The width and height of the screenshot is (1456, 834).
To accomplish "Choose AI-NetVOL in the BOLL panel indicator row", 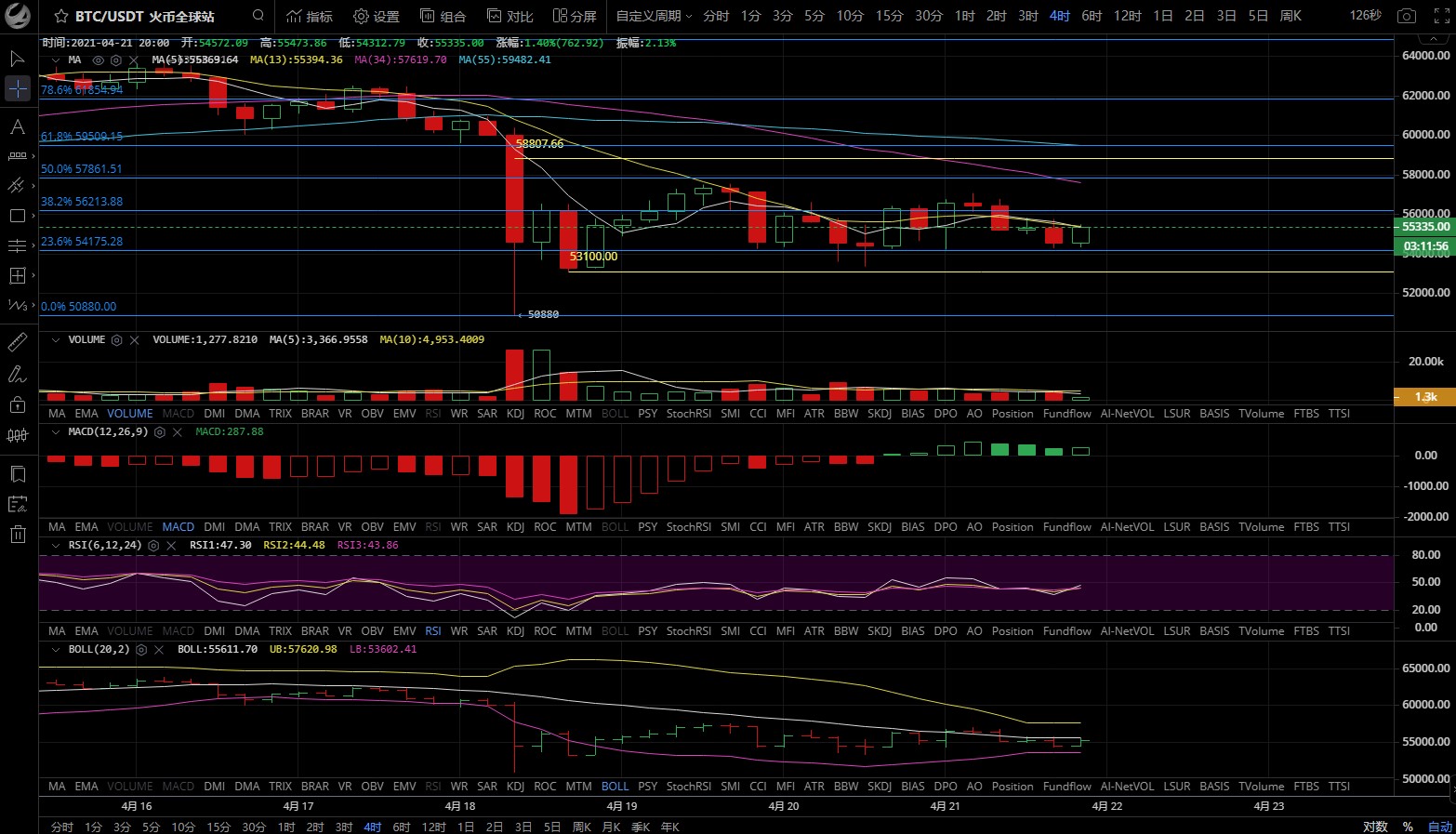I will pyautogui.click(x=1127, y=787).
